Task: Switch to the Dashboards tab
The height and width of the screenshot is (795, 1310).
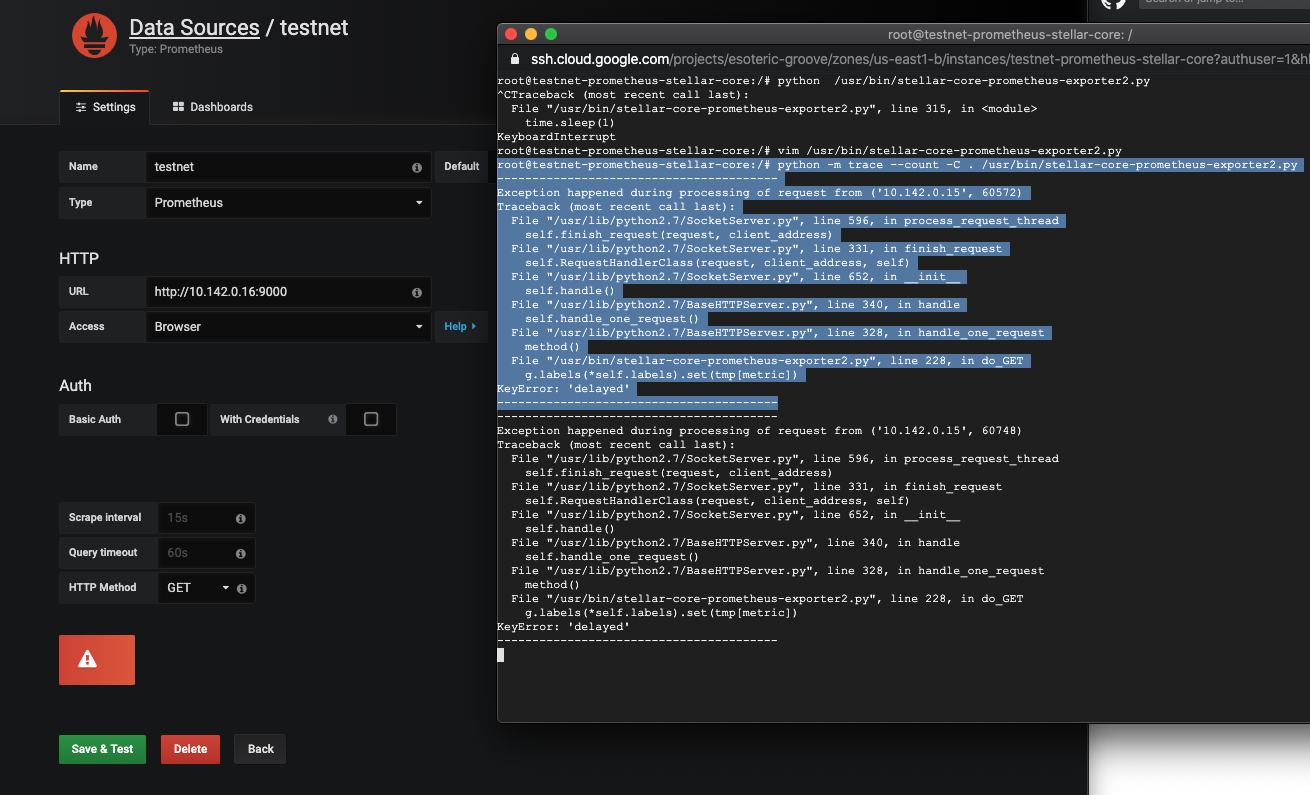Action: pyautogui.click(x=211, y=106)
